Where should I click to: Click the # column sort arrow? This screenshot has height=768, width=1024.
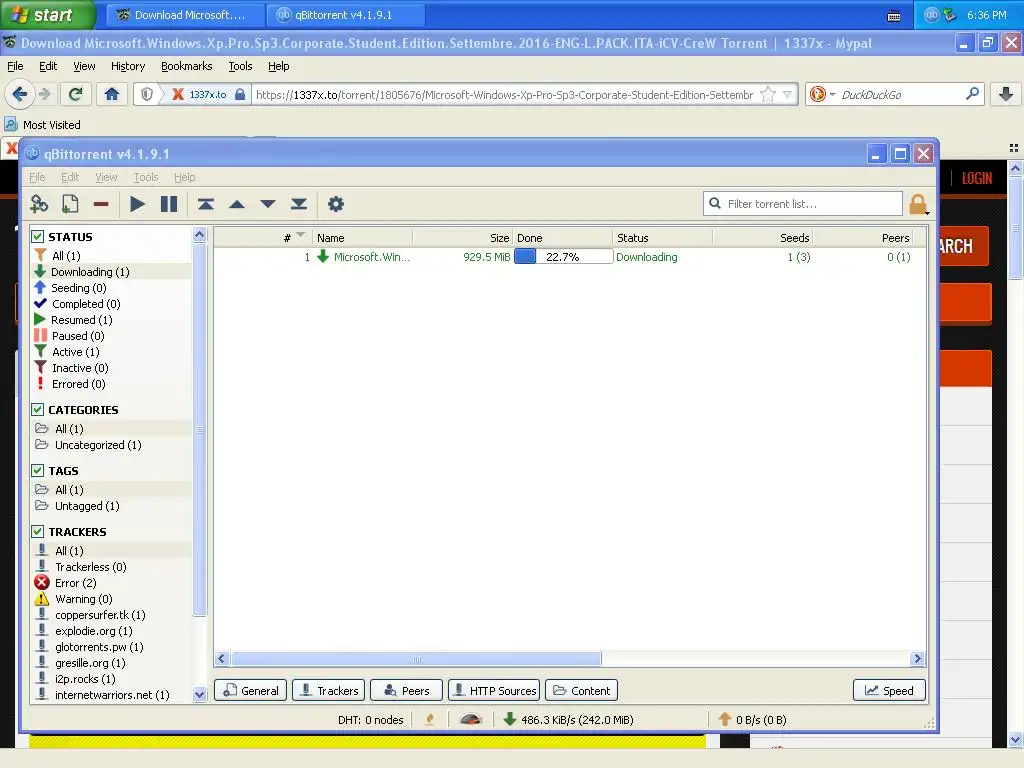300,234
